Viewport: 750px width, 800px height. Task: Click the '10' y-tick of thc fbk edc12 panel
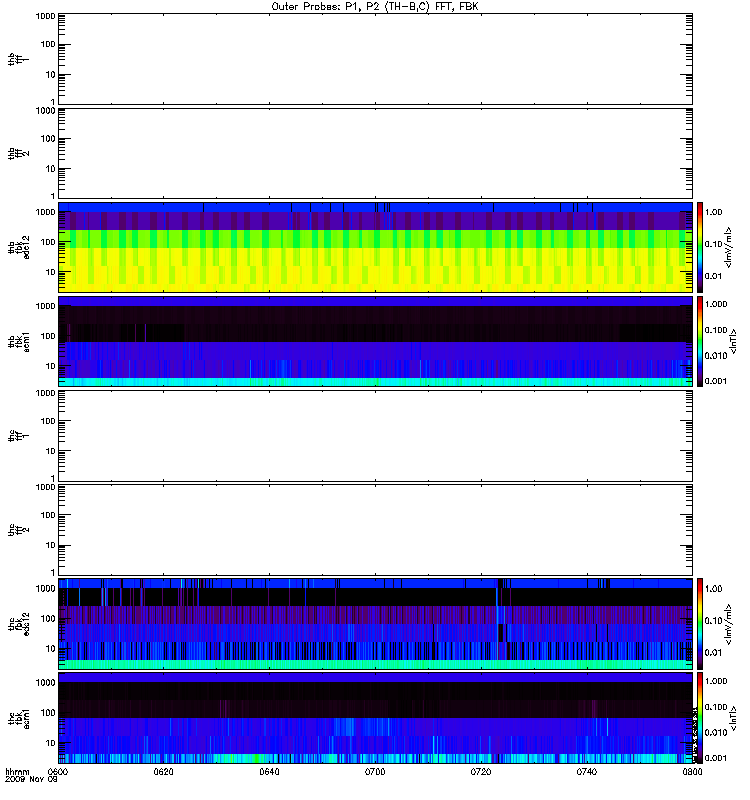coord(51,648)
